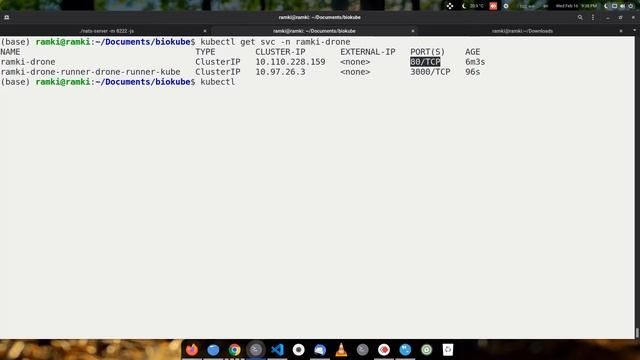
Task: Open Firefox from the dock
Action: point(192,350)
